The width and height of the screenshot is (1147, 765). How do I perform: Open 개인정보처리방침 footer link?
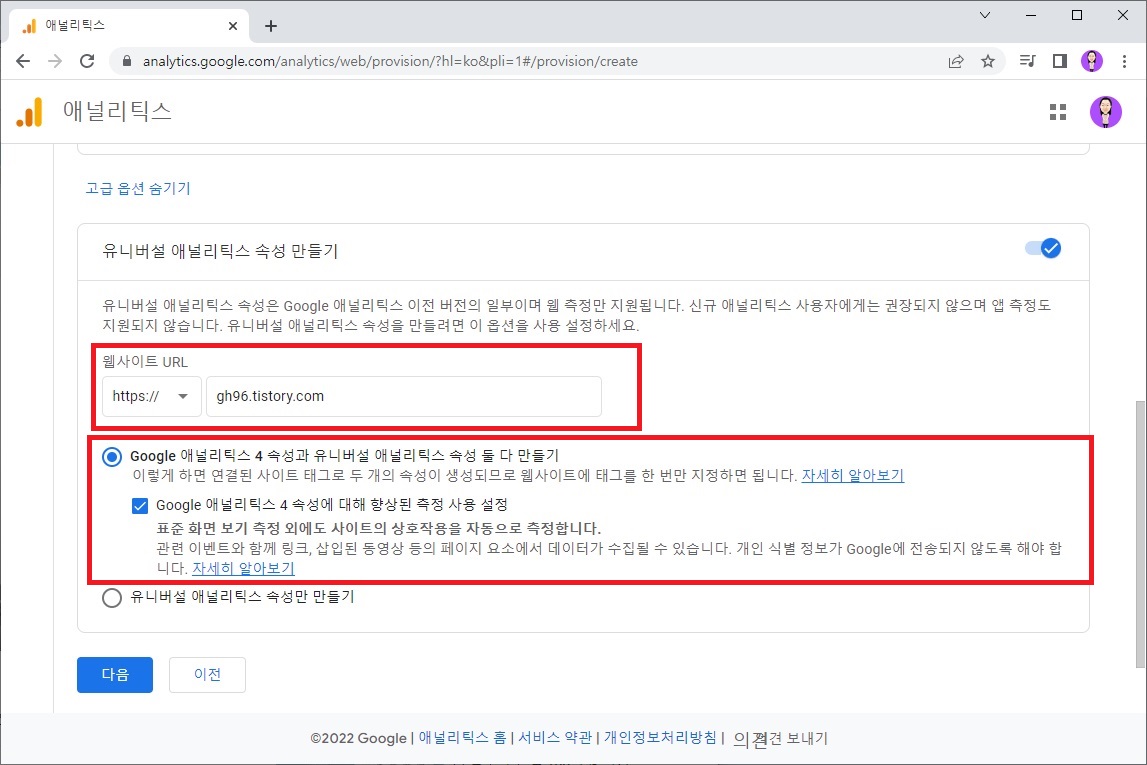pyautogui.click(x=661, y=738)
